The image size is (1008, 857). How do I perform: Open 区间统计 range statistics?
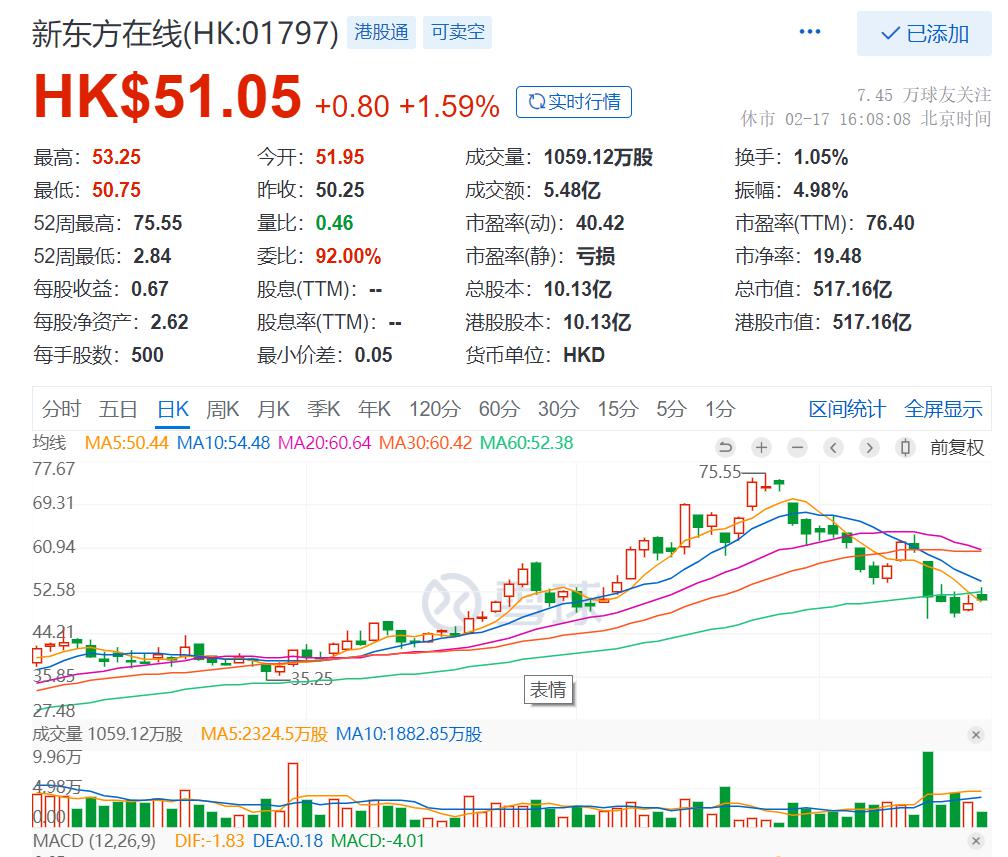[x=847, y=409]
